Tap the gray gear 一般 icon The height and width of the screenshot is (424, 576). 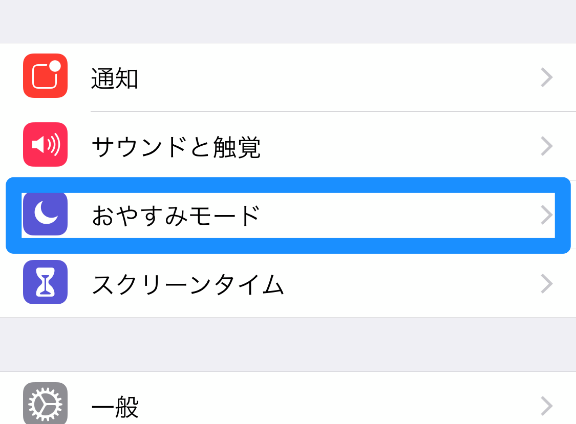(45, 403)
